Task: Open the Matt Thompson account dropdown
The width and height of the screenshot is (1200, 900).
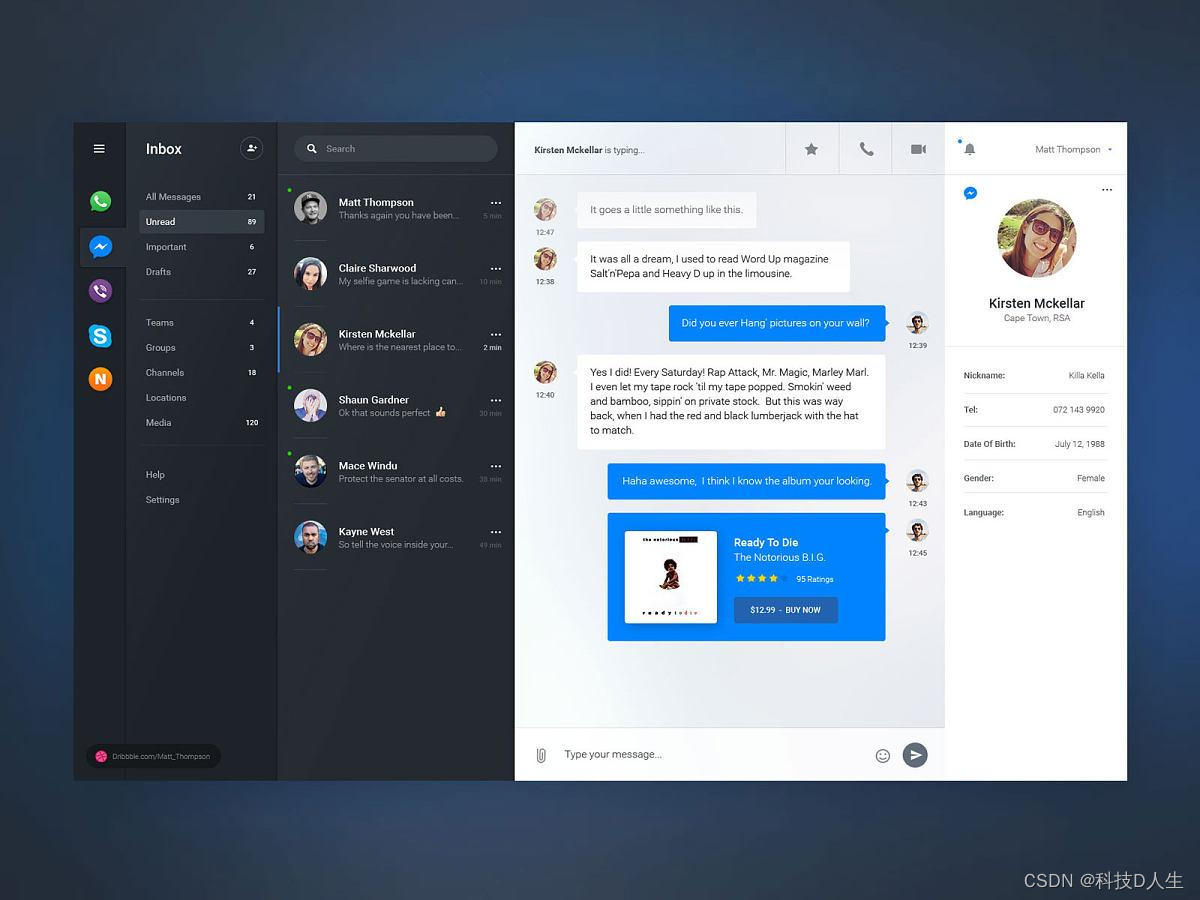Action: click(x=1073, y=150)
